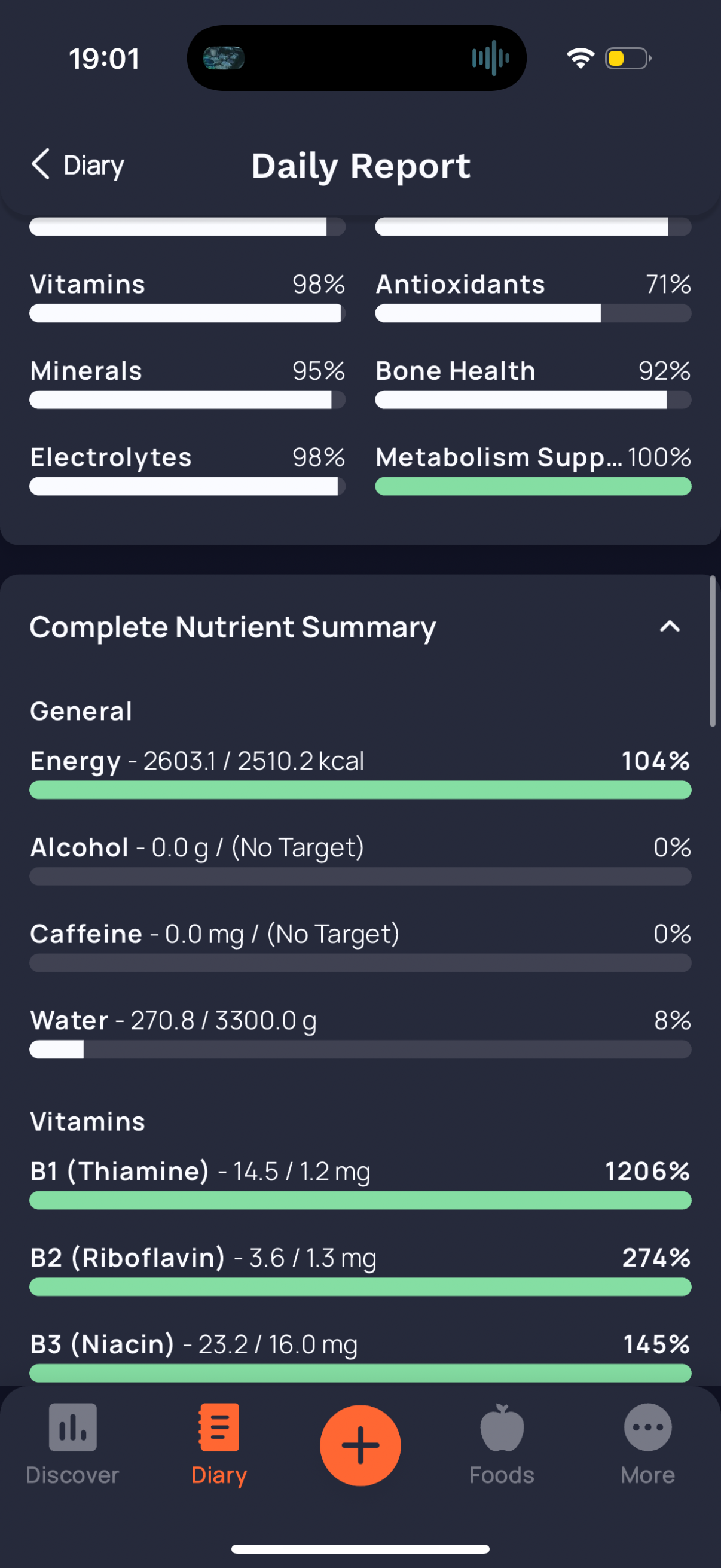The height and width of the screenshot is (1568, 721).
Task: Tap the orange plus add button
Action: pyautogui.click(x=360, y=1445)
